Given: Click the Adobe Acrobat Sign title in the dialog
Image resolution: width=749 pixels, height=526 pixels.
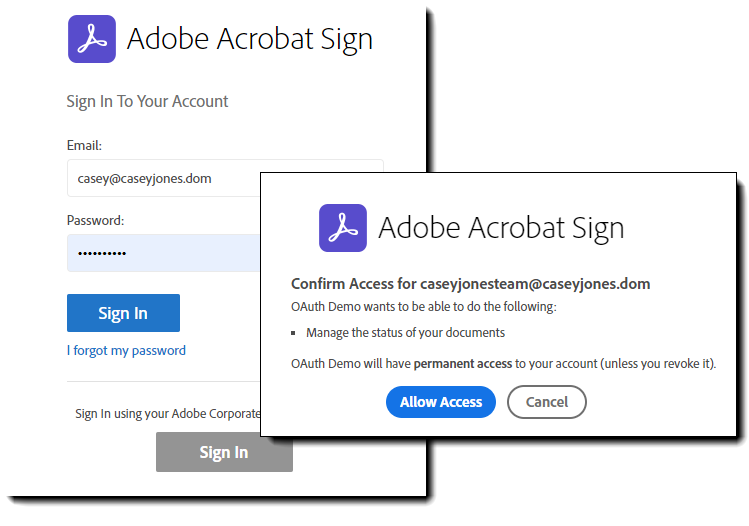Looking at the screenshot, I should (501, 227).
